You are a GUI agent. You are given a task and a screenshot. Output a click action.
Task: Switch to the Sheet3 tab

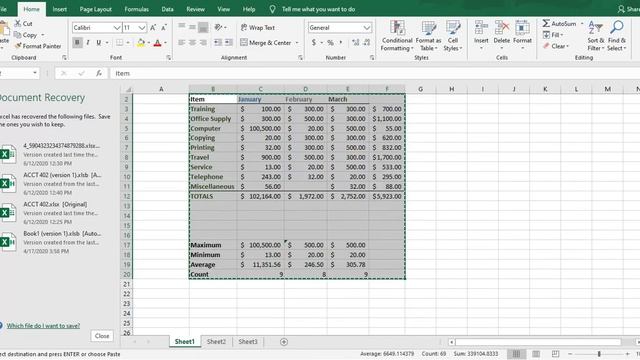(x=248, y=342)
